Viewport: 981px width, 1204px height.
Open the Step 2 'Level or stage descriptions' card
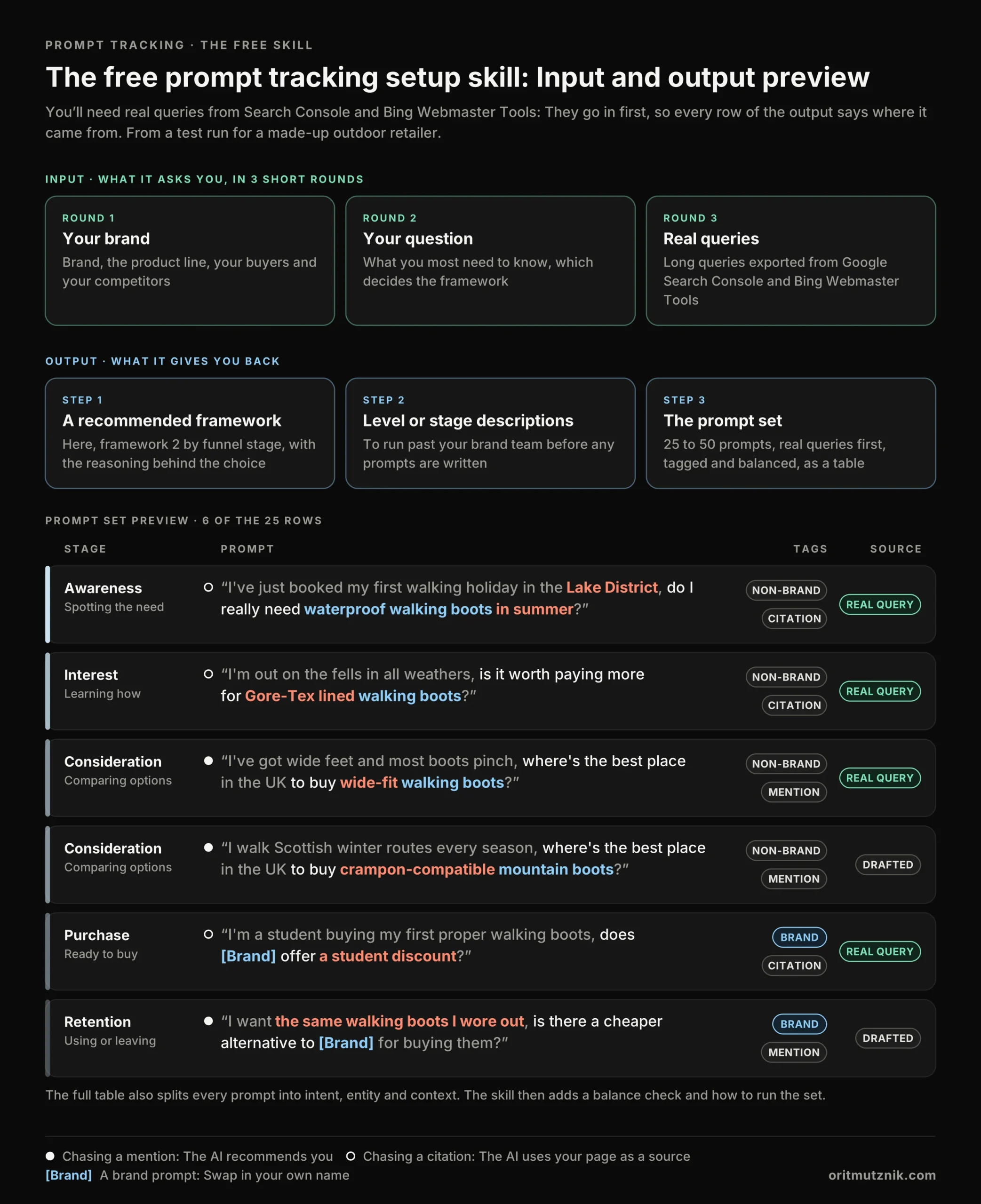(x=490, y=433)
